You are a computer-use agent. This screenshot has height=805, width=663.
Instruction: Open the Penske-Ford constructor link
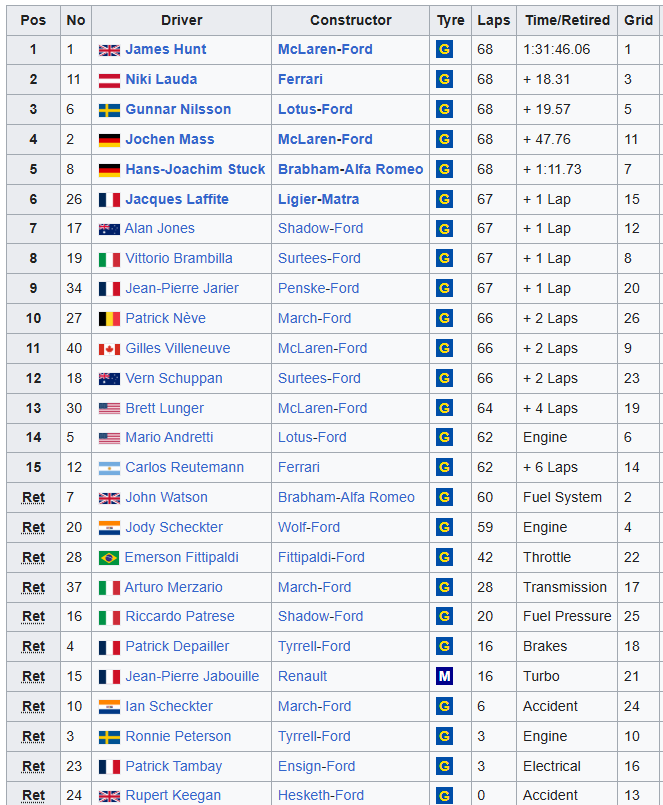pos(318,288)
